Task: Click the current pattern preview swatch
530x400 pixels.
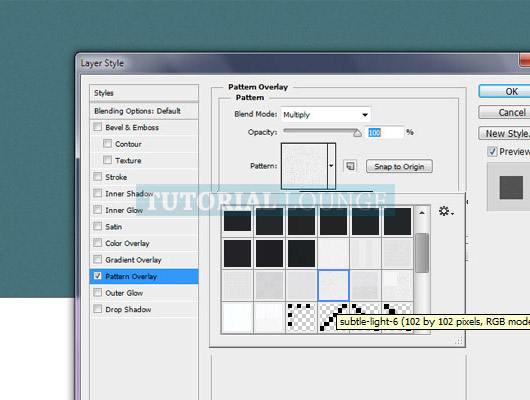Action: tap(304, 166)
